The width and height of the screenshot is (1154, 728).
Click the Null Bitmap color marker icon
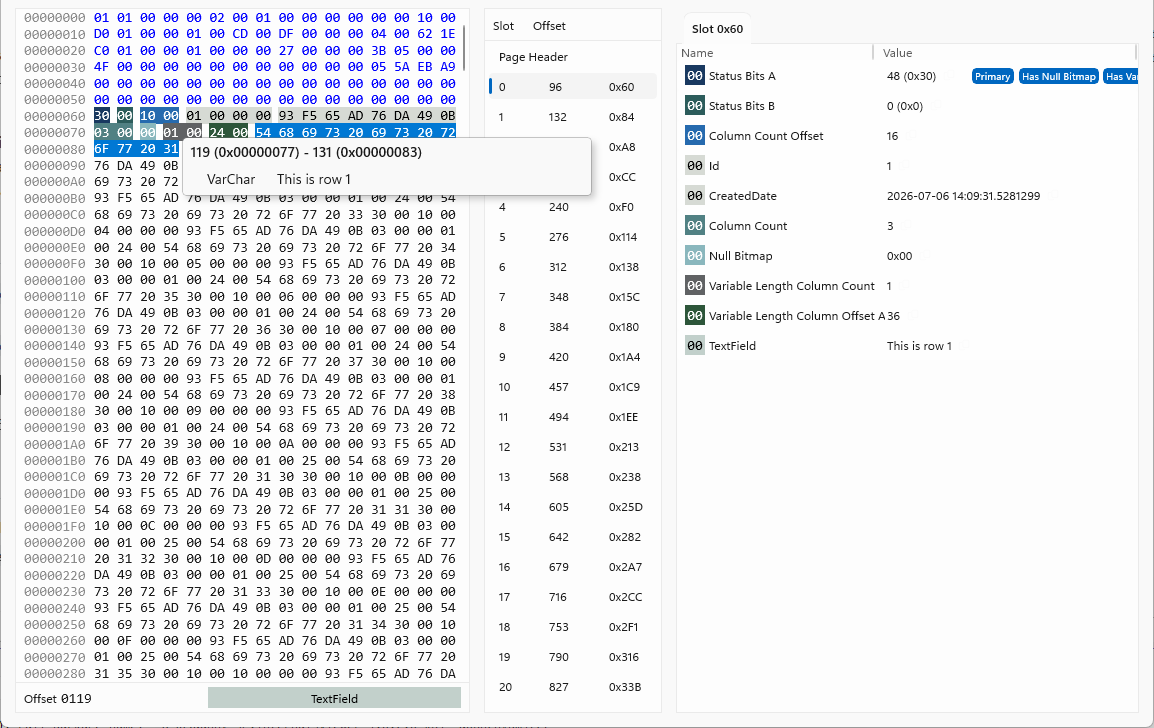point(695,255)
